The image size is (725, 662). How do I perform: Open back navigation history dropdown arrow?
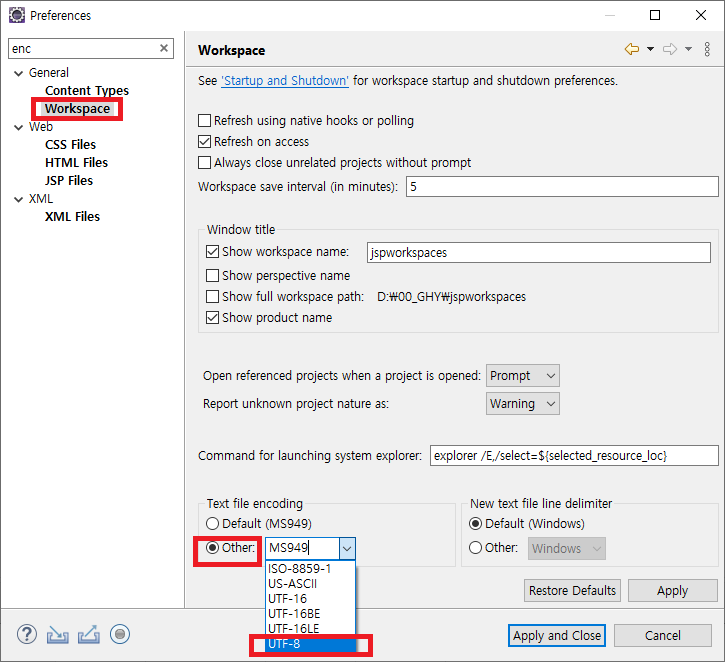tap(650, 49)
